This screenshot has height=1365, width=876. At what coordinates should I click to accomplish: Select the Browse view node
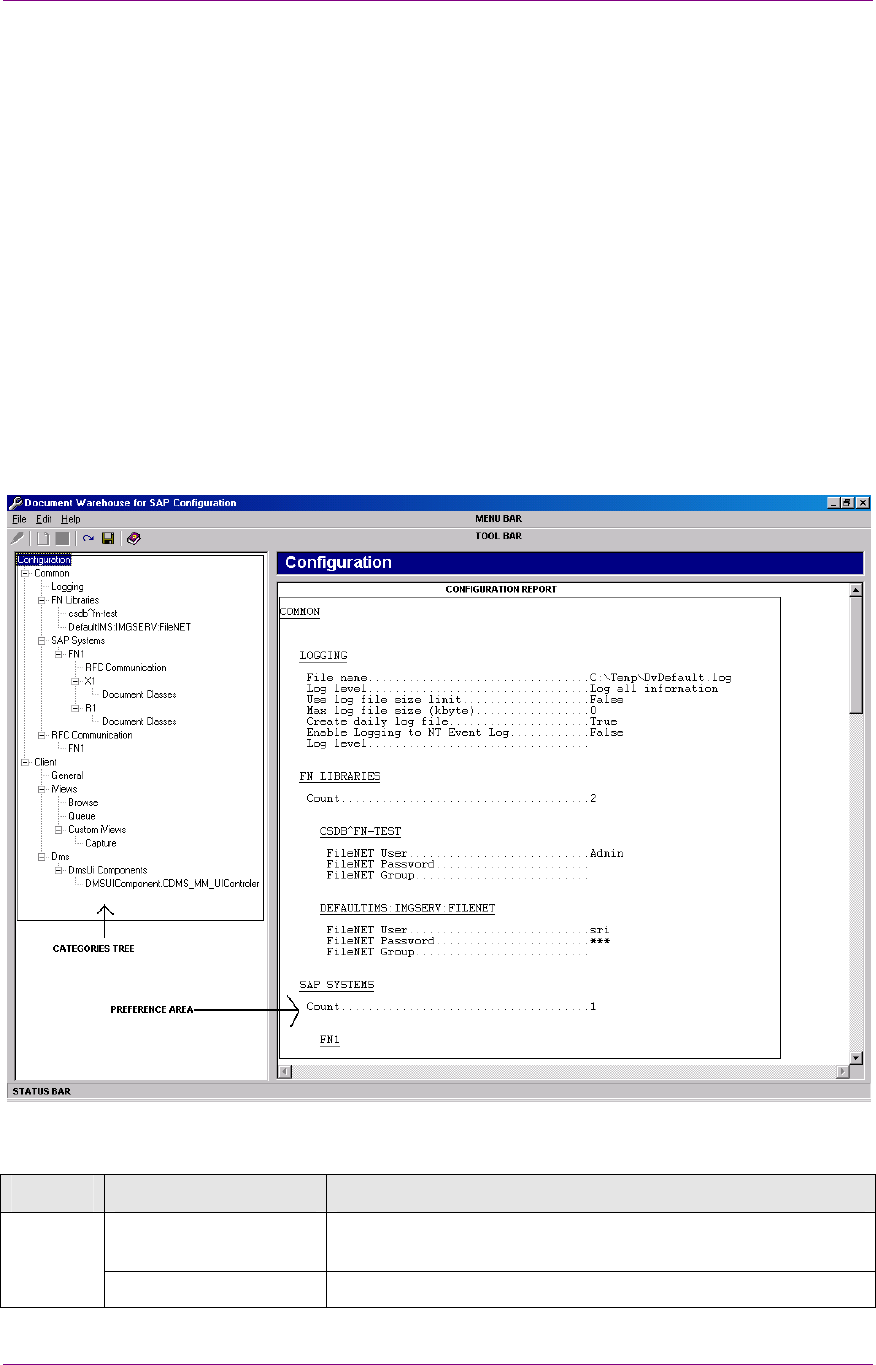(x=83, y=802)
